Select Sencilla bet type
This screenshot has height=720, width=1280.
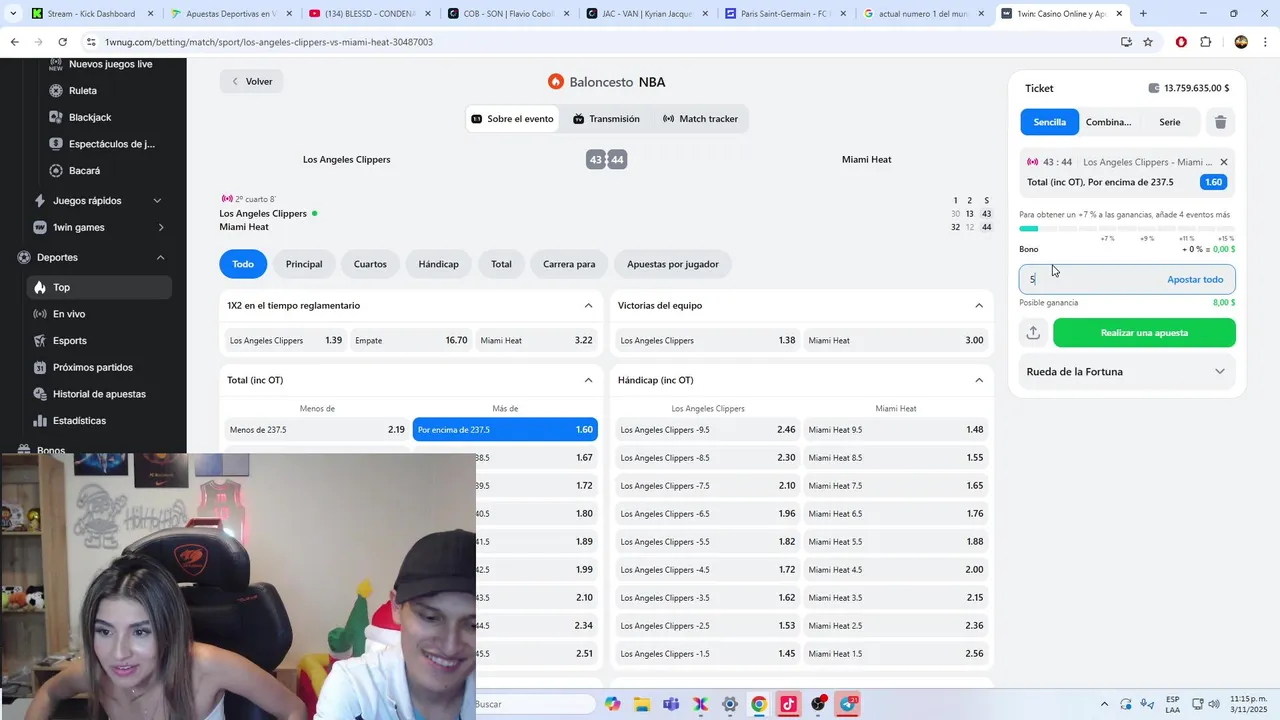point(1050,122)
